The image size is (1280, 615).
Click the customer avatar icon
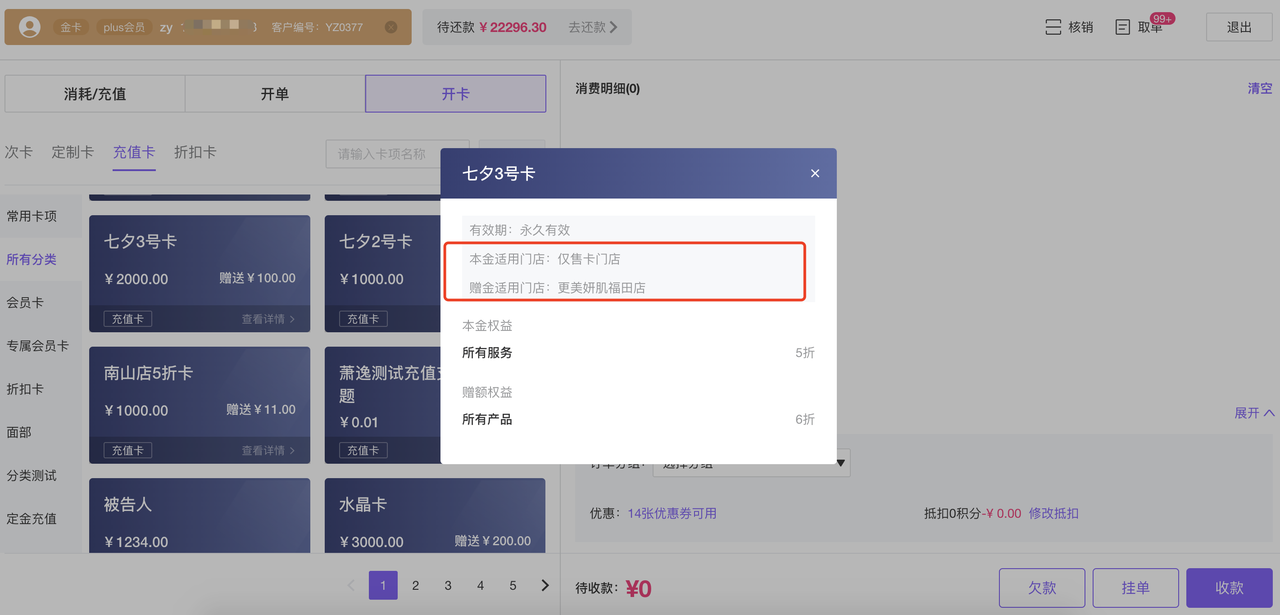pos(30,27)
